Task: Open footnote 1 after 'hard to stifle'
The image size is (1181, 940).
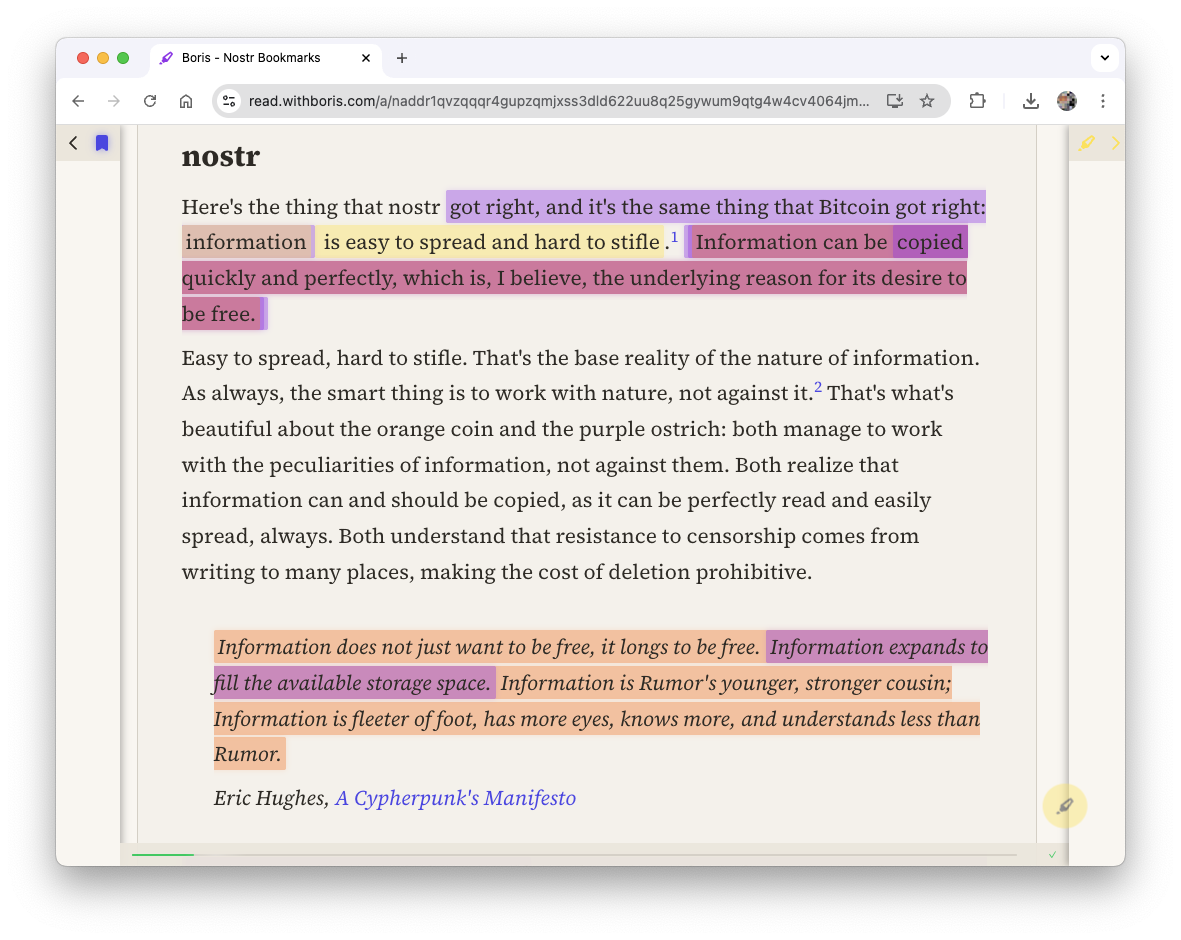Action: point(674,237)
